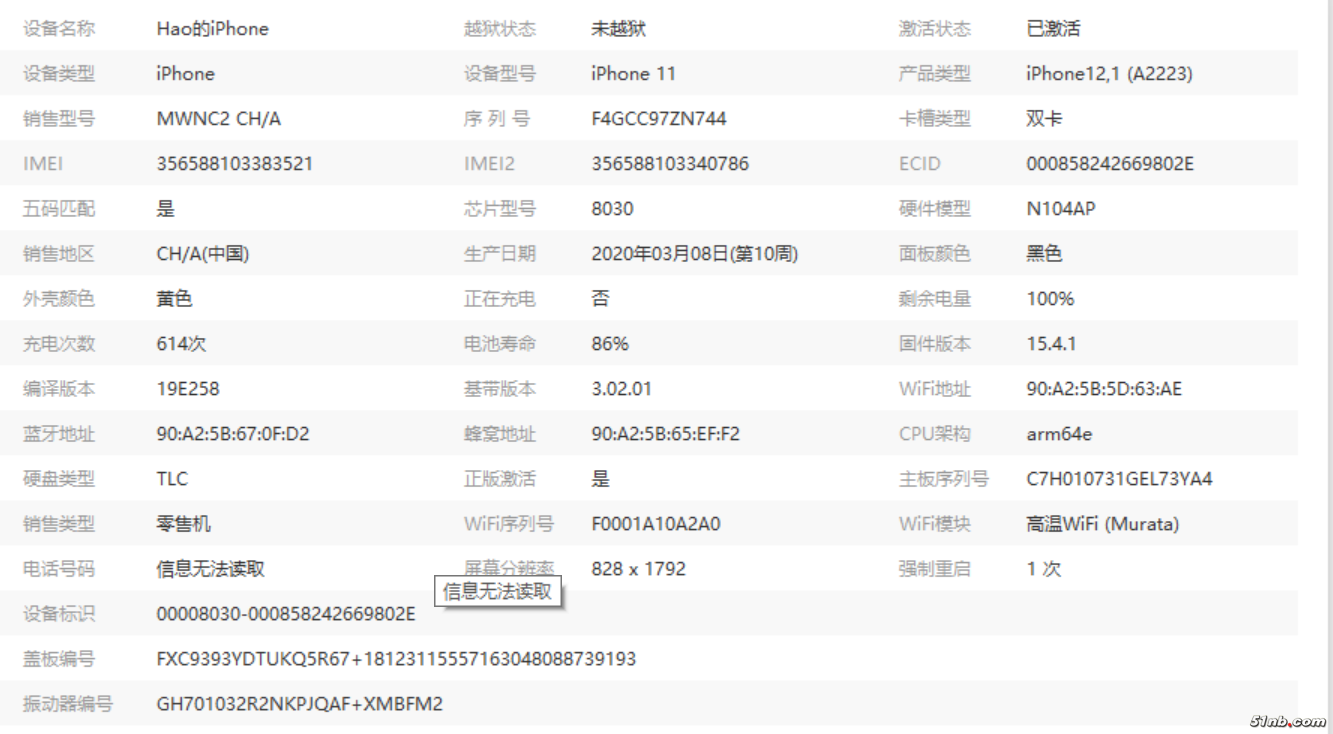Click the IMEI value 356588103383521
Viewport: 1333px width, 734px height.
[234, 164]
